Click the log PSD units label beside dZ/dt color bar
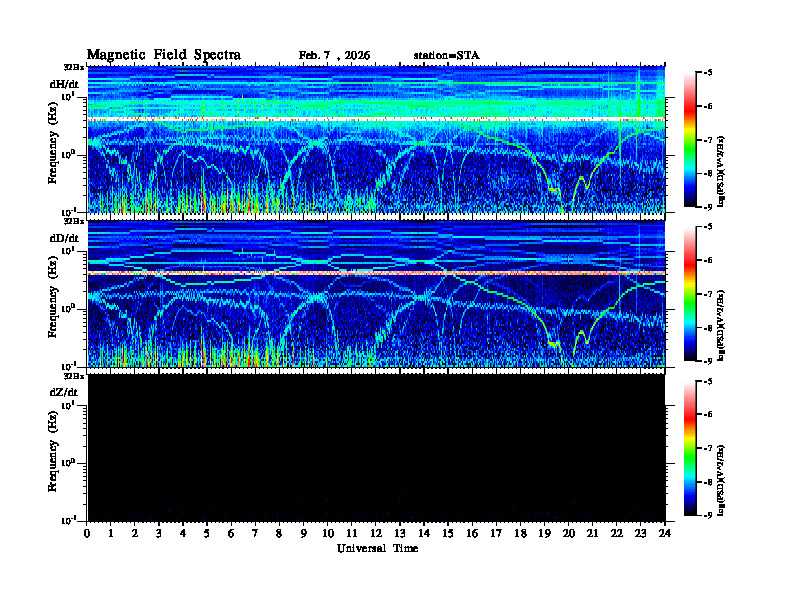 coord(722,480)
